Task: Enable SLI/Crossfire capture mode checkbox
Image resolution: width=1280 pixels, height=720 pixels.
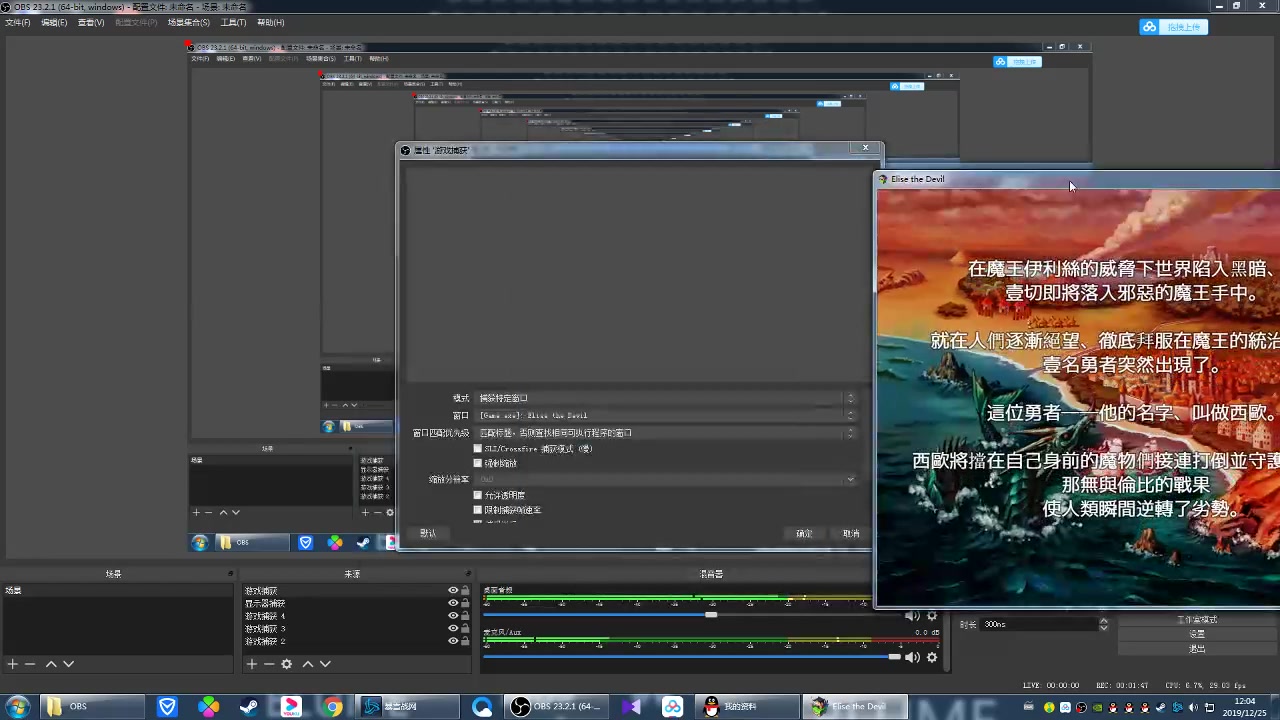Action: tap(478, 449)
